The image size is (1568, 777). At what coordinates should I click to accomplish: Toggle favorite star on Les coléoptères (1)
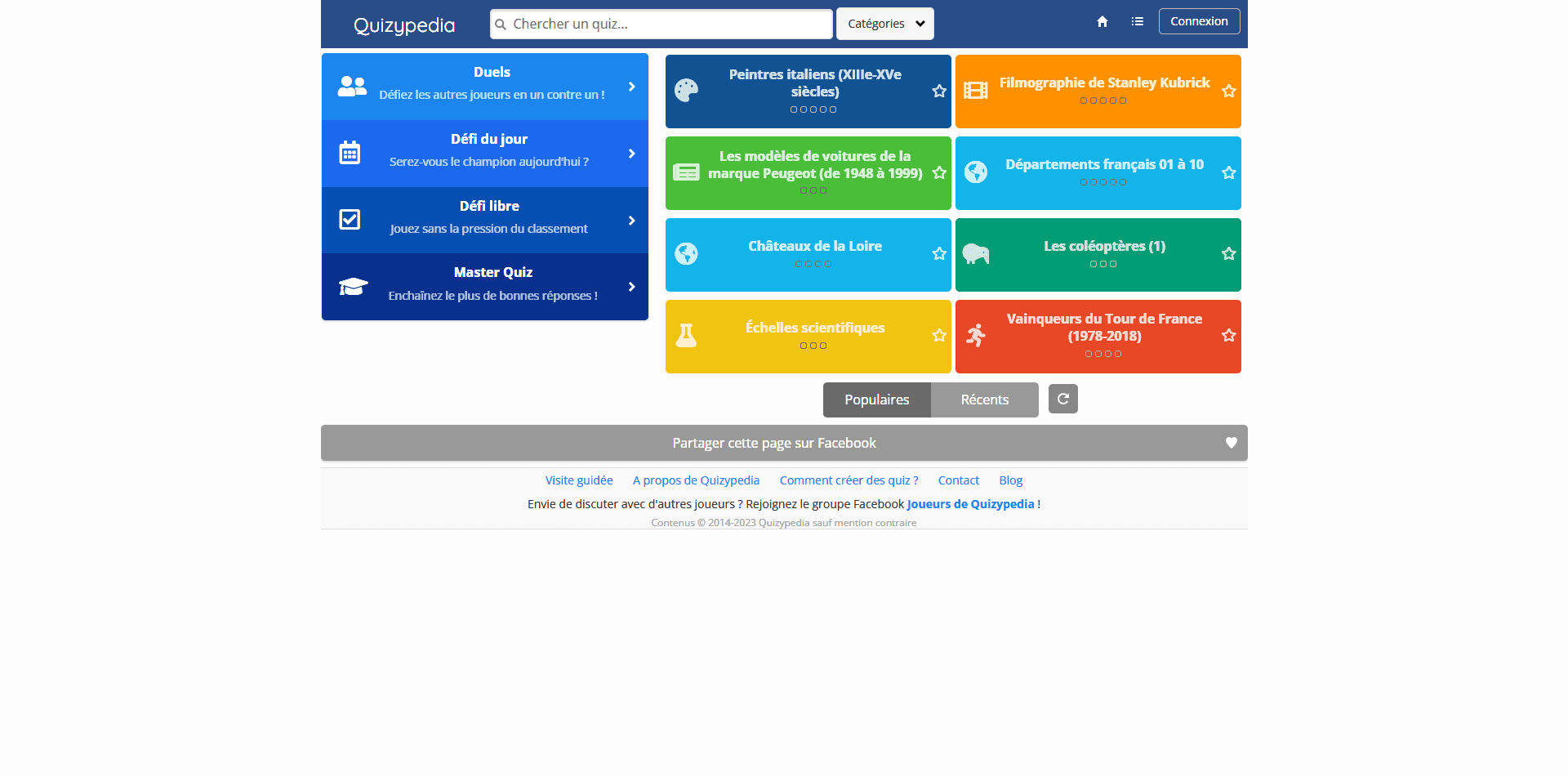coord(1228,254)
